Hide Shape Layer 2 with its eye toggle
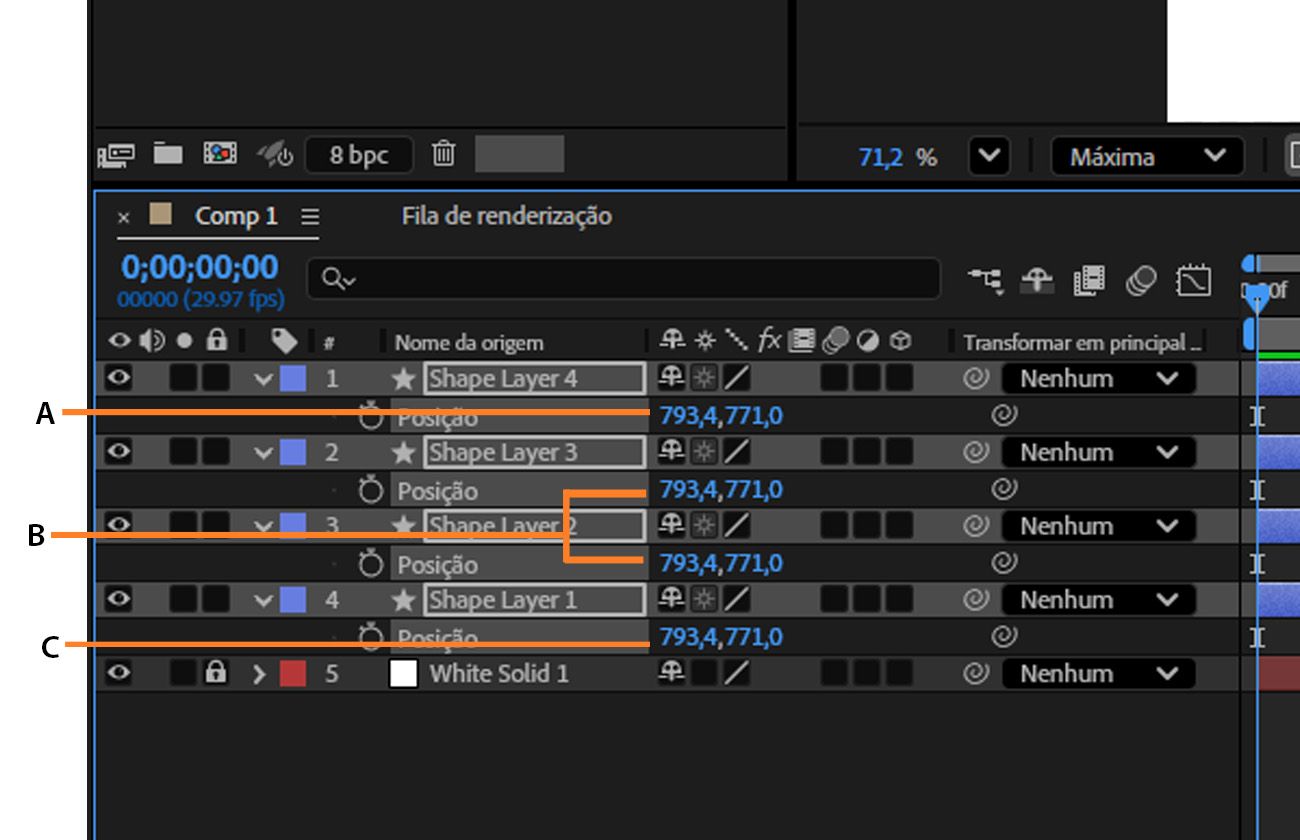 click(119, 525)
